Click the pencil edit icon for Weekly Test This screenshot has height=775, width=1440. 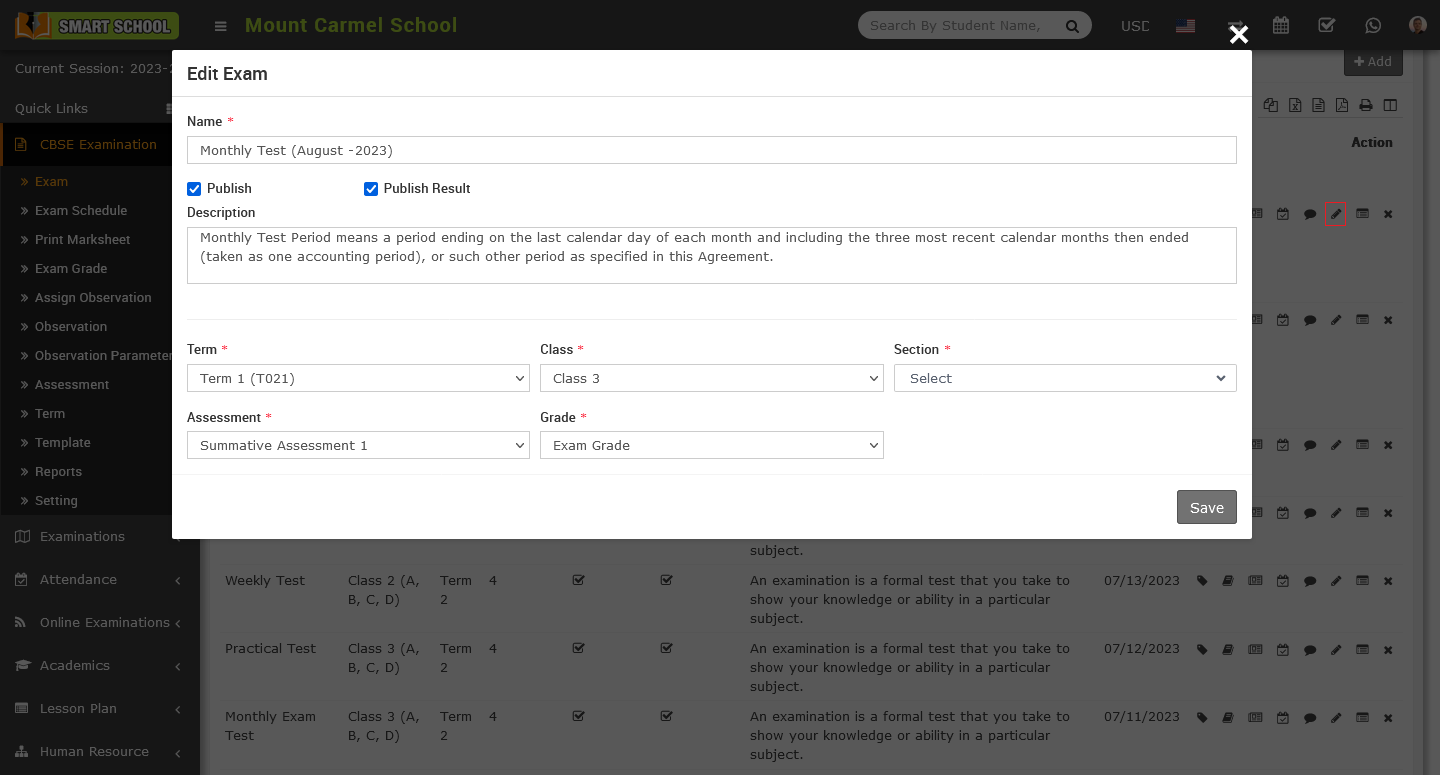[1336, 581]
